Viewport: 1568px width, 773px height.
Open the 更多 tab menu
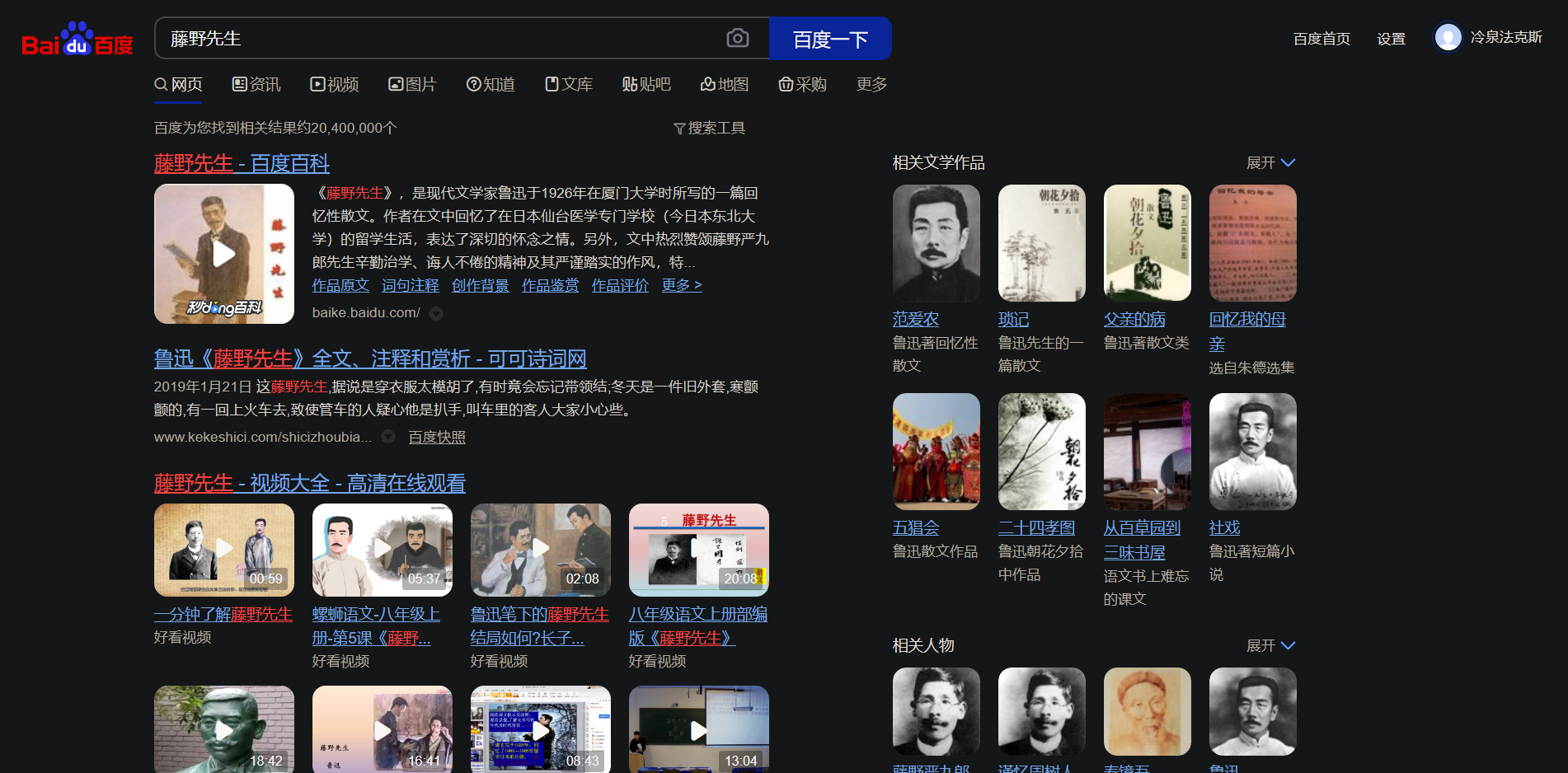coord(871,85)
